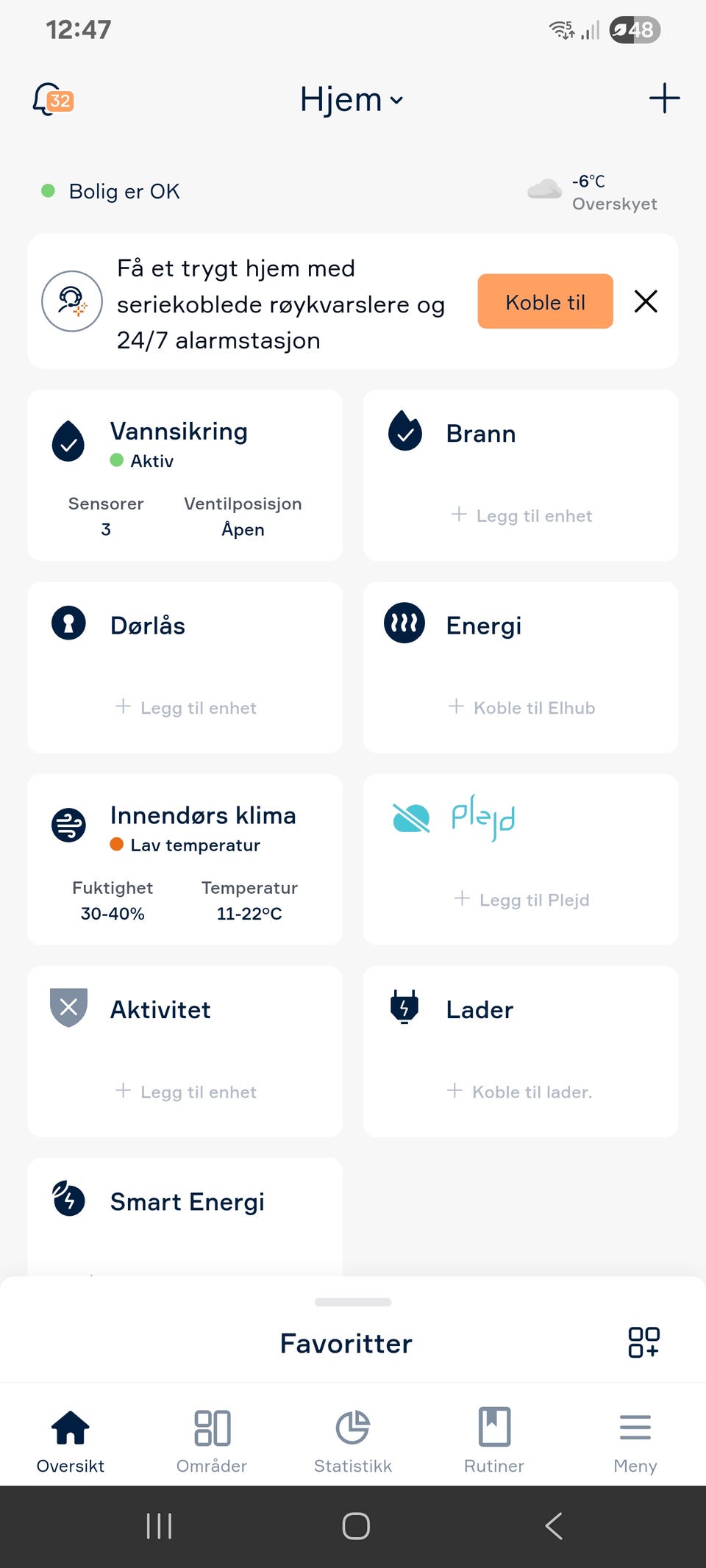Tap the Brann flame icon

click(405, 431)
